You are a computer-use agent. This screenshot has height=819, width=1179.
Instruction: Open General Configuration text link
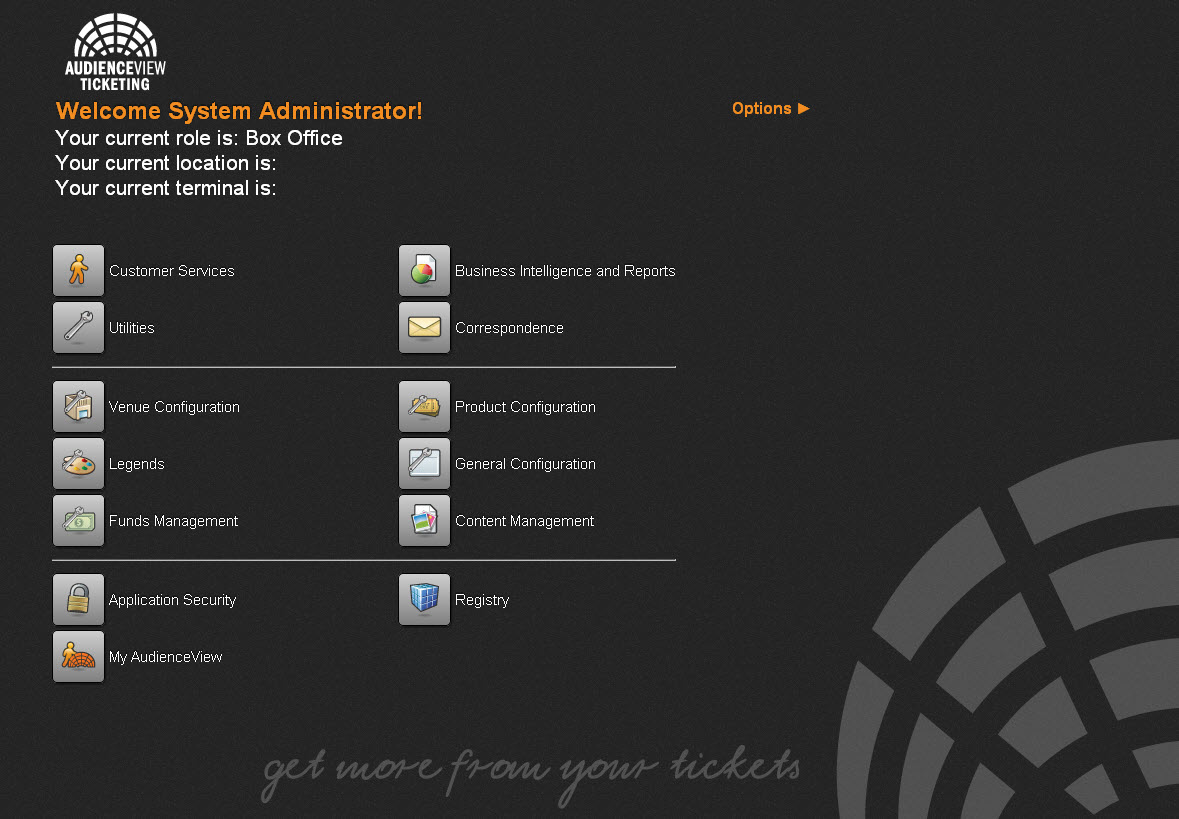click(x=525, y=464)
